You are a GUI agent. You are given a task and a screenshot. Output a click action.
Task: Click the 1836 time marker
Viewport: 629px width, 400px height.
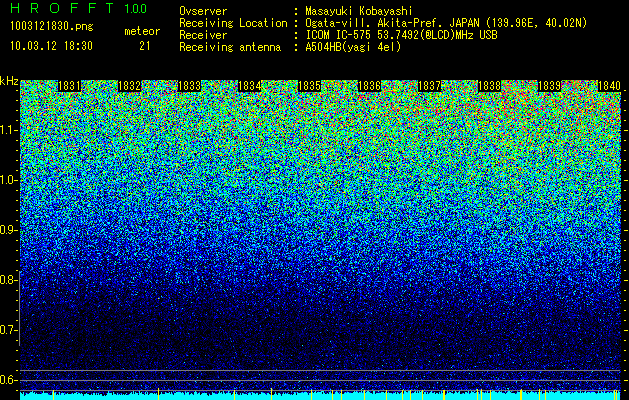pyautogui.click(x=369, y=86)
